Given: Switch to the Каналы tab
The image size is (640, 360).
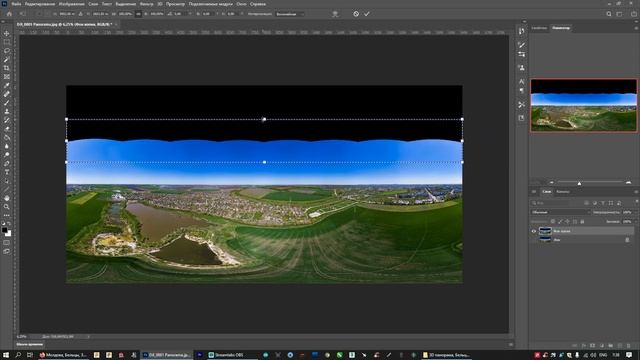Looking at the screenshot, I should [562, 191].
